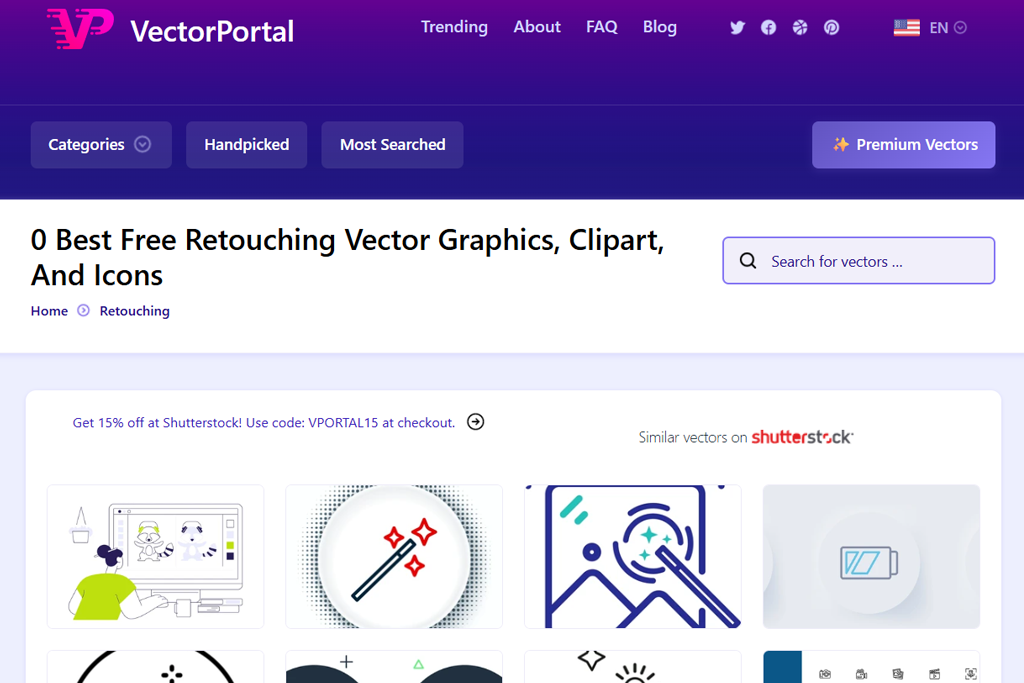This screenshot has height=683, width=1024.
Task: Click the page heading about Retouching vectors
Action: (x=347, y=257)
